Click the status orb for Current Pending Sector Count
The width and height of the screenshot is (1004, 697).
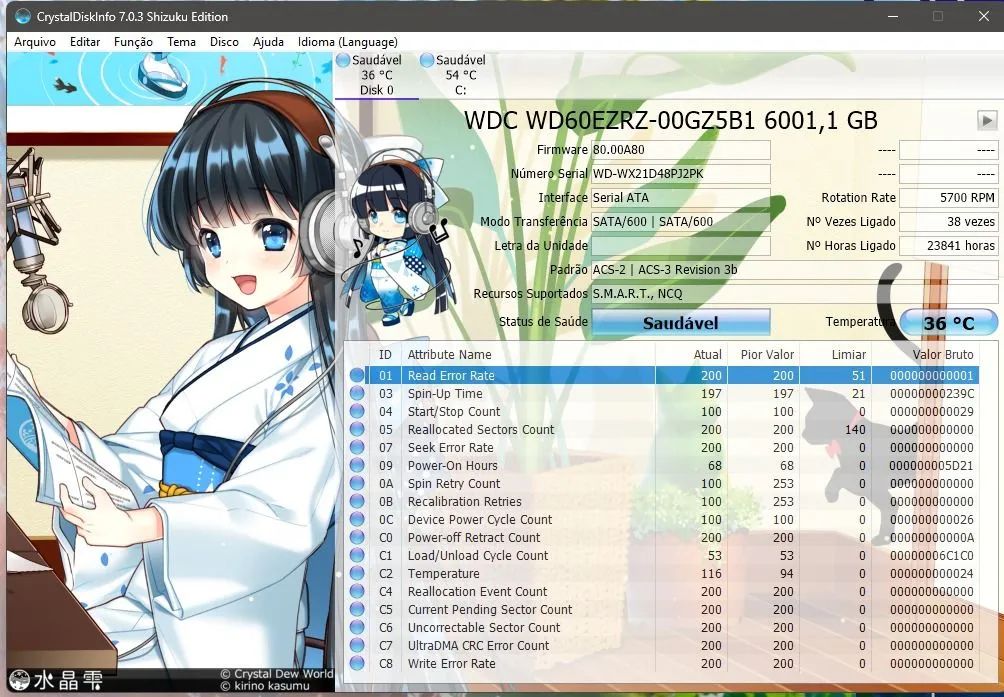(357, 609)
